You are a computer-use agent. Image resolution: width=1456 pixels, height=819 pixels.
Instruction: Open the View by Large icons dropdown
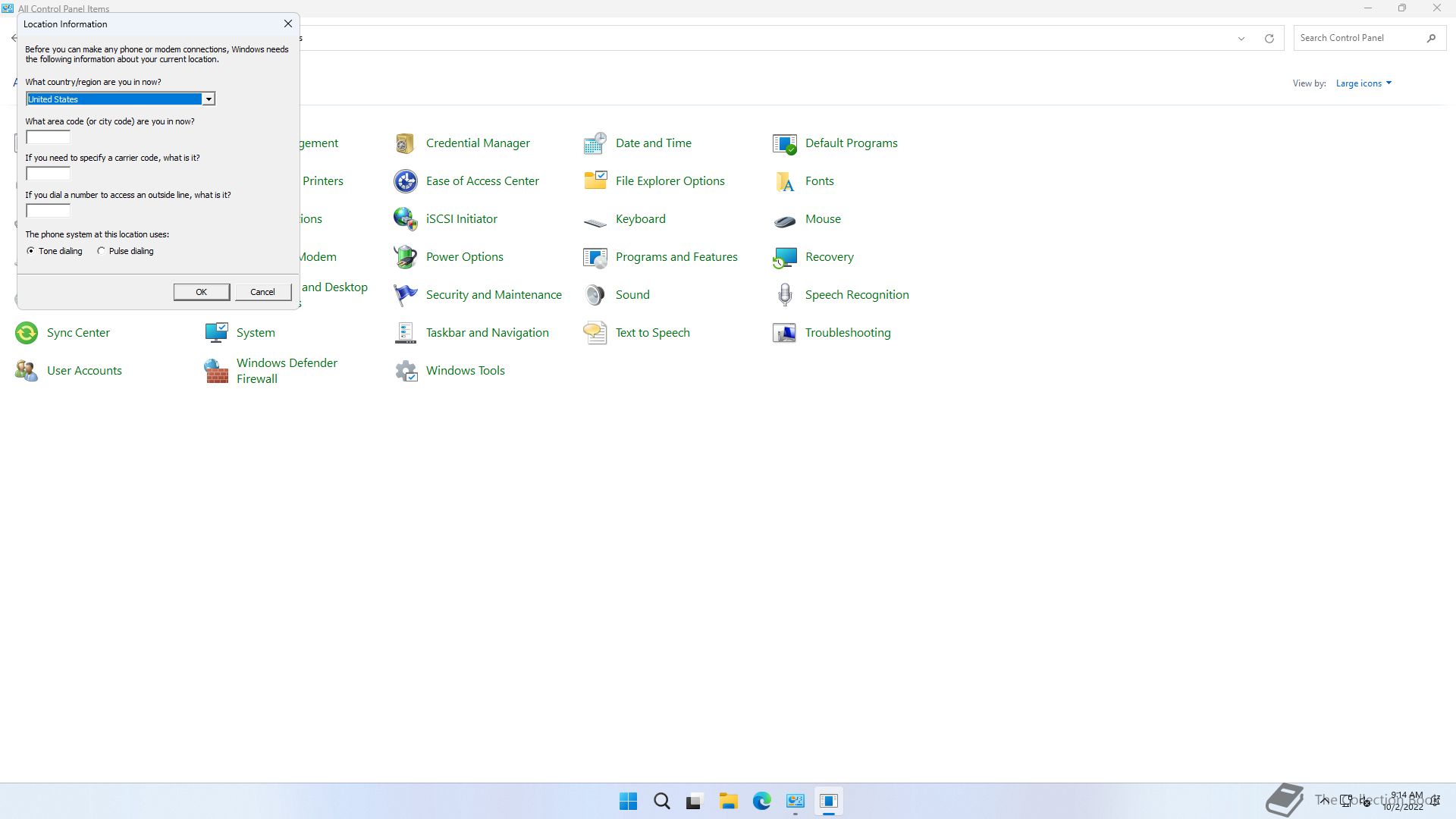tap(1363, 83)
